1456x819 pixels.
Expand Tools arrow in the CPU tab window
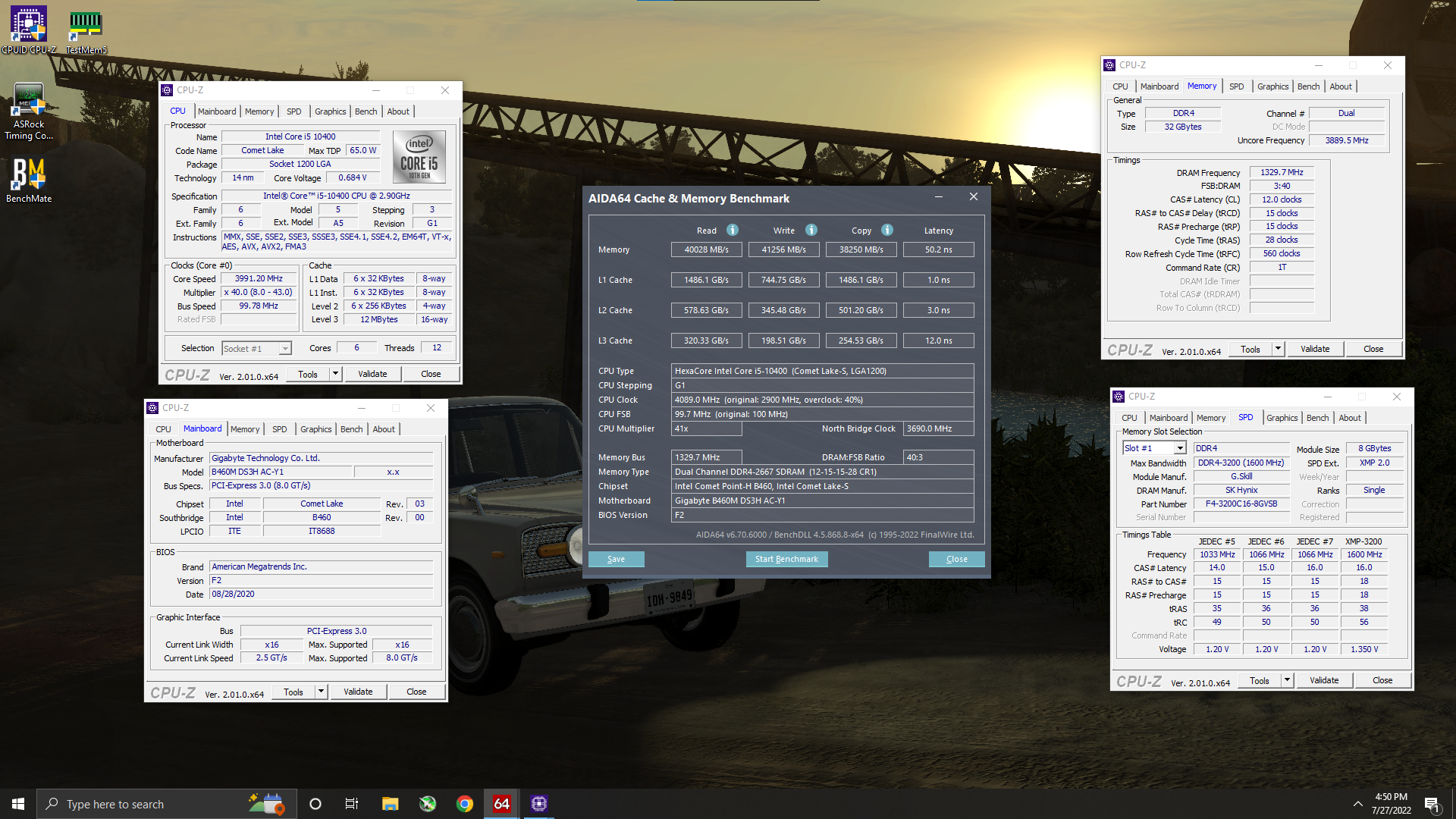point(335,374)
